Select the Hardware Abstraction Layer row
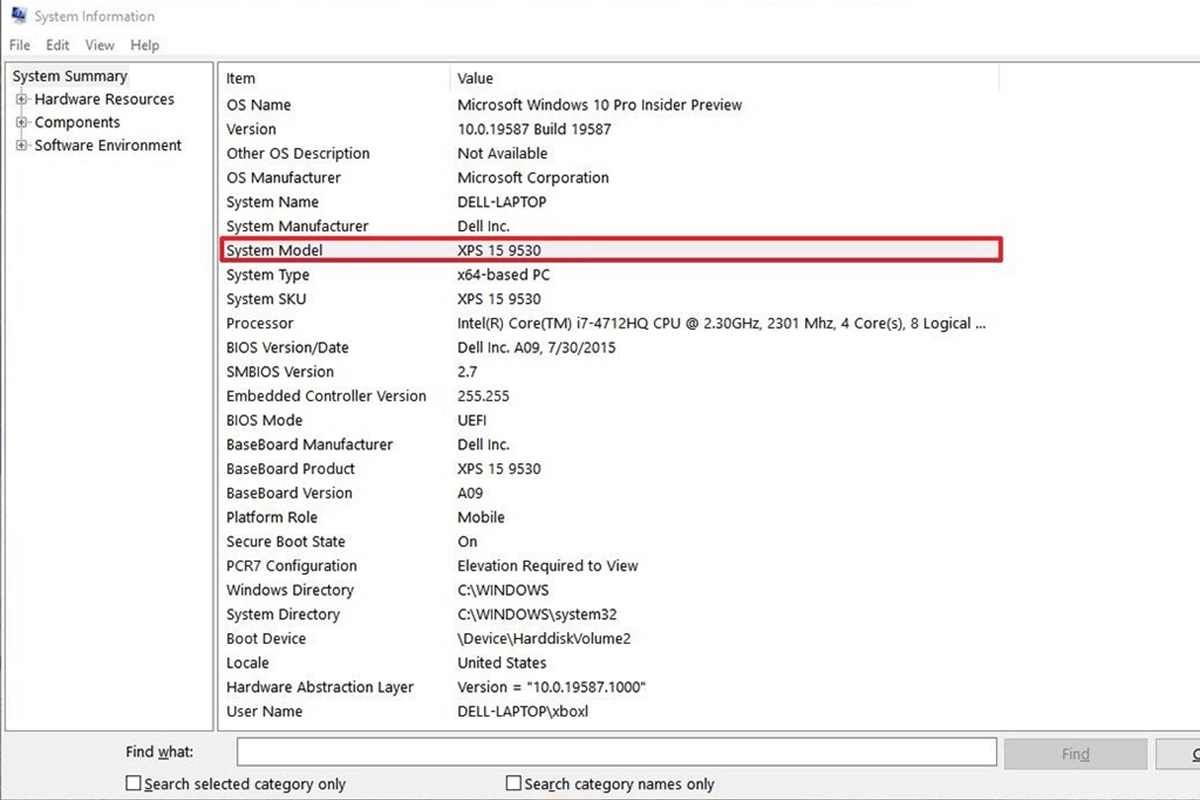This screenshot has height=800, width=1200. [610, 687]
